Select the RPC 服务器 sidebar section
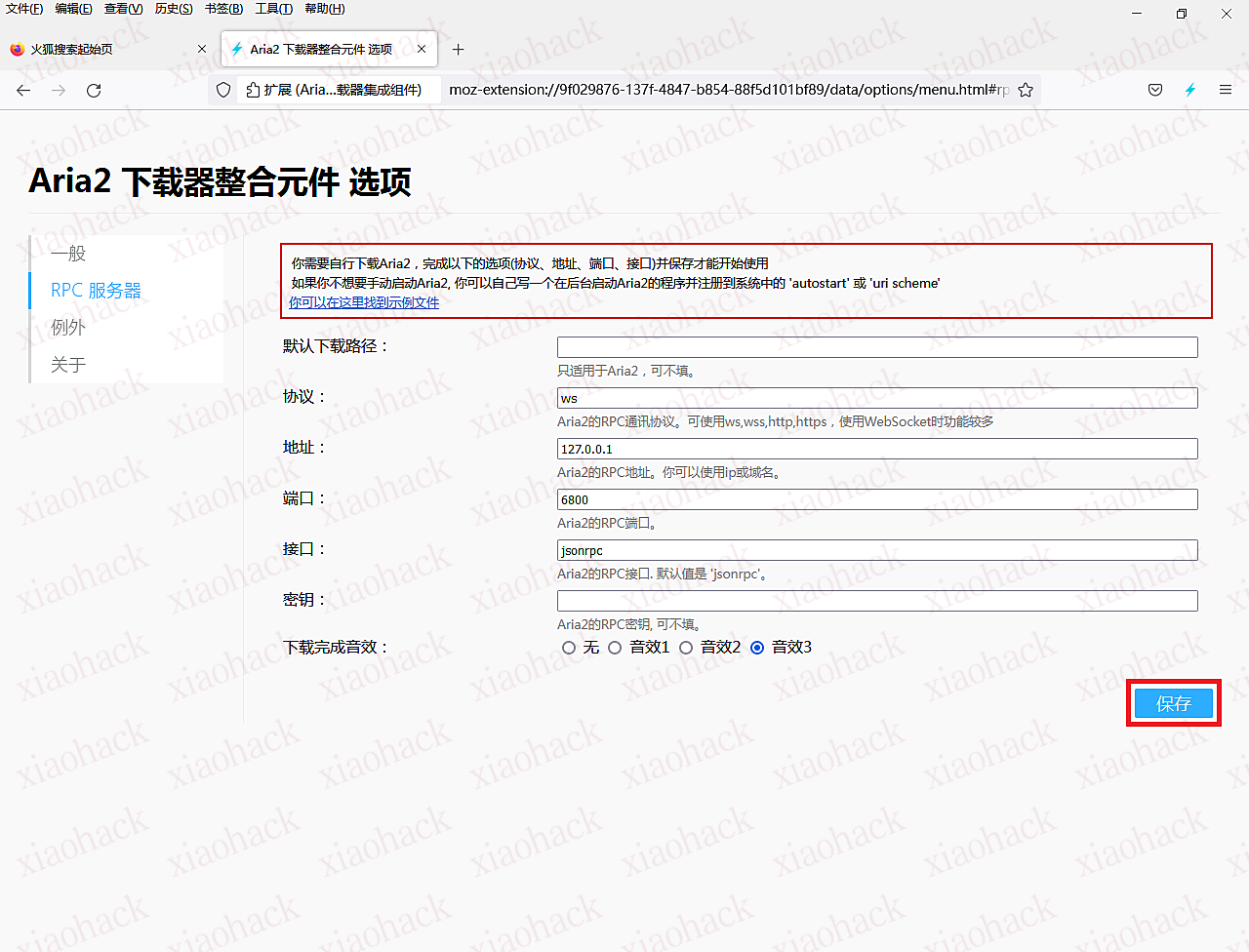 click(128, 291)
